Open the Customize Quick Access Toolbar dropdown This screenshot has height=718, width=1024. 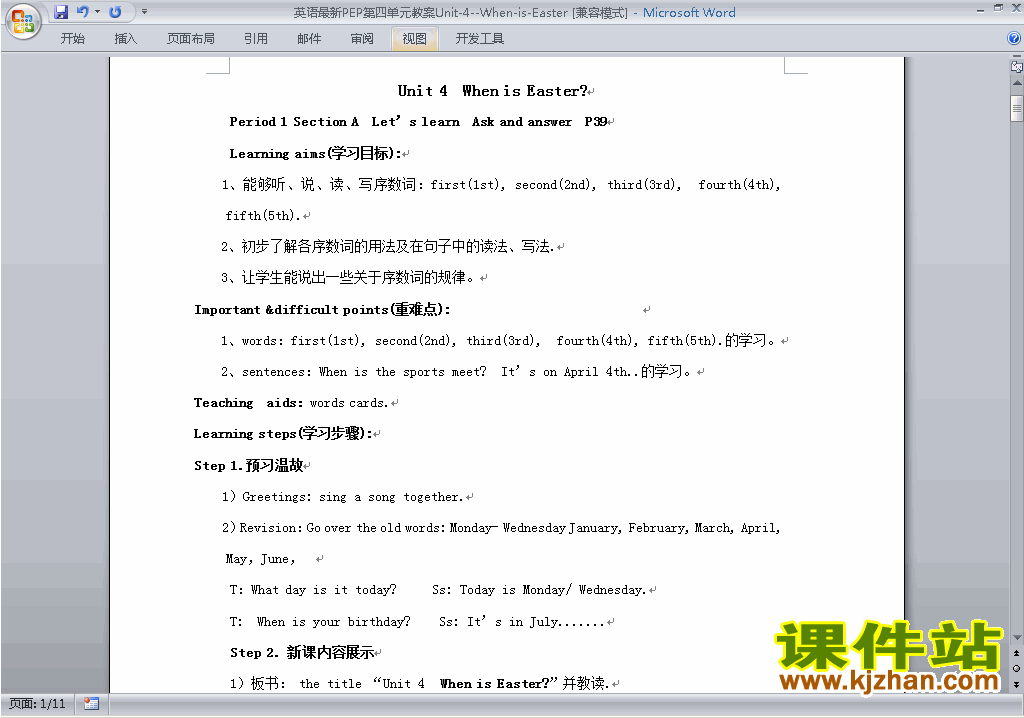(x=144, y=12)
